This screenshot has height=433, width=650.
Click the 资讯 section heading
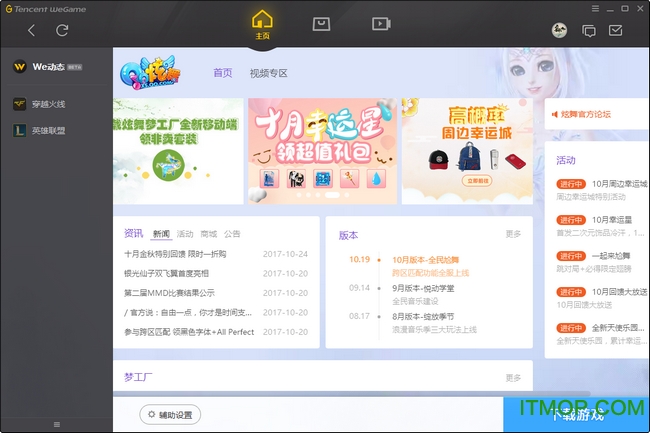click(x=133, y=234)
